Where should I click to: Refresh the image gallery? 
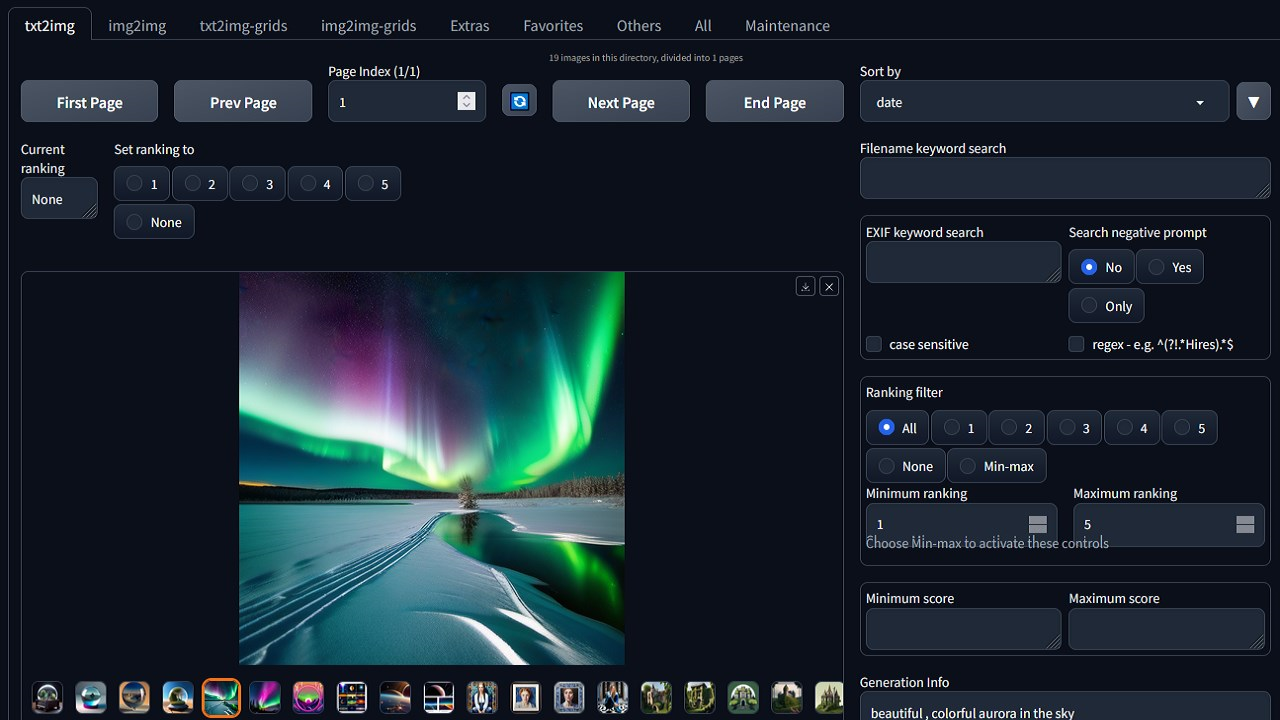pyautogui.click(x=519, y=101)
